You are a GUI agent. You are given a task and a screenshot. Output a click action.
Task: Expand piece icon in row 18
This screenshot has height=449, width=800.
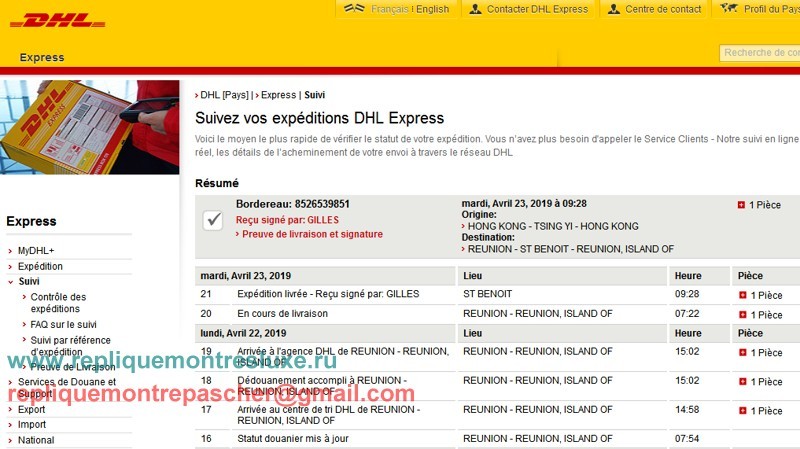pos(742,381)
